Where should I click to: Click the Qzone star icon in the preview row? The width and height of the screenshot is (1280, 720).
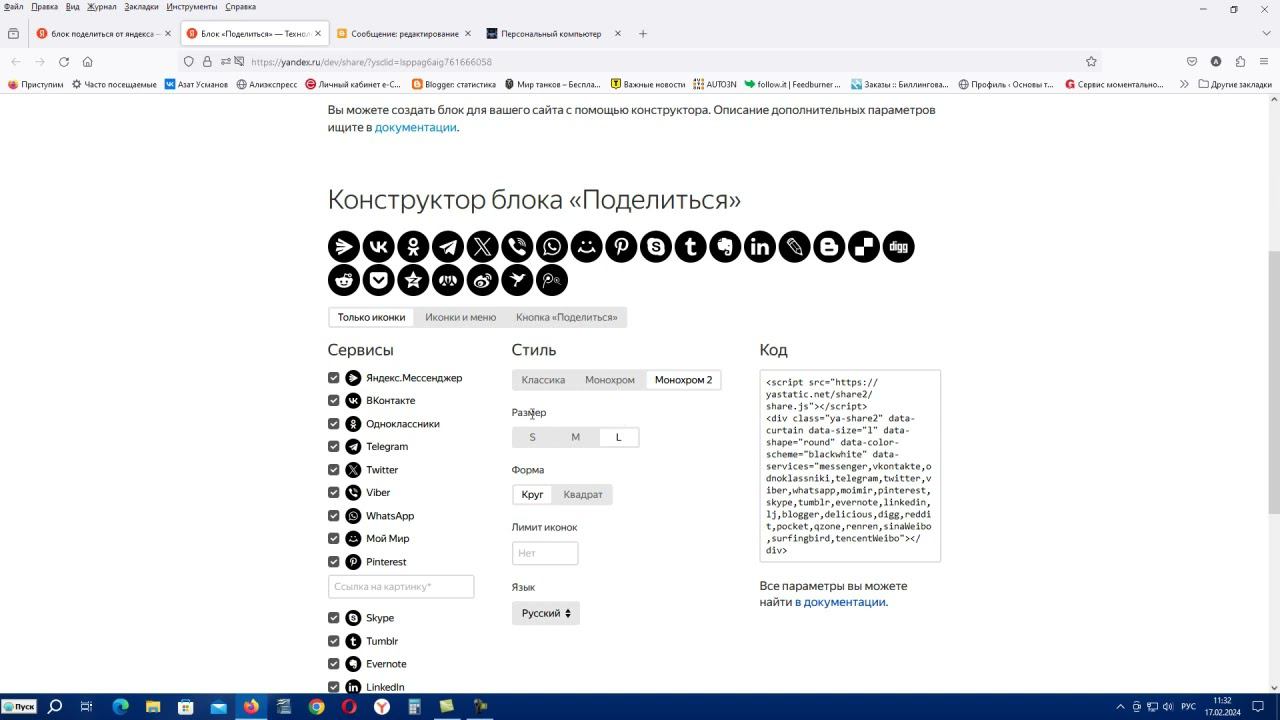pos(413,280)
